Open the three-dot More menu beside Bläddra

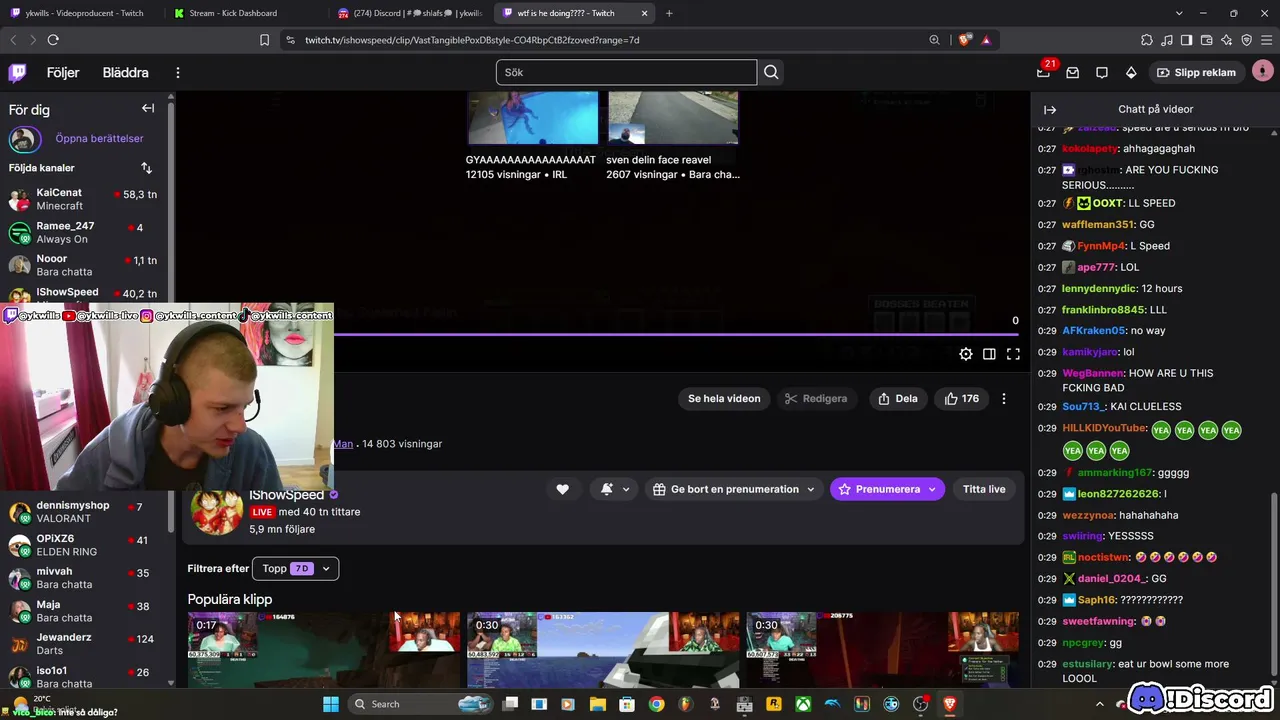[x=178, y=73]
